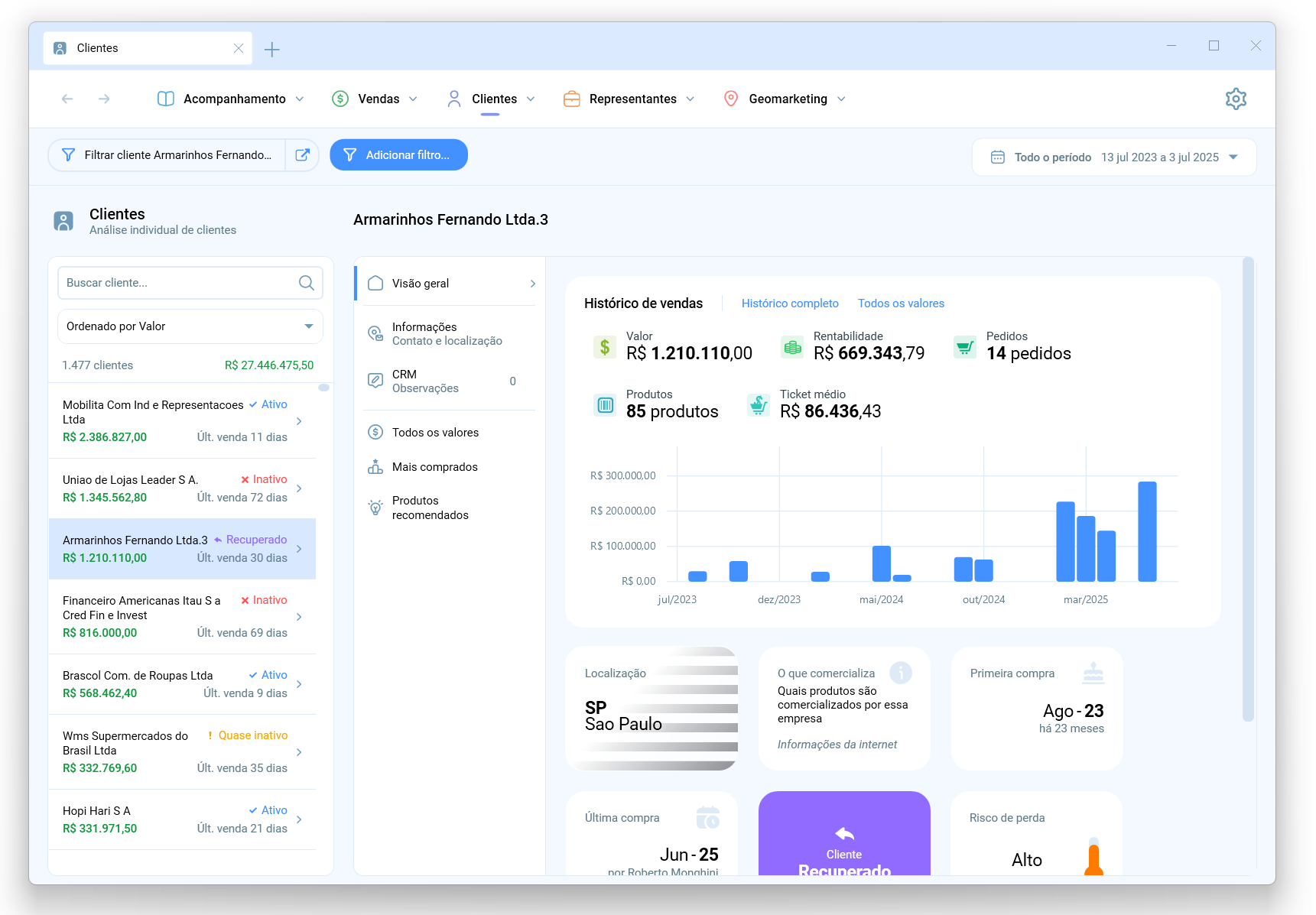The image size is (1316, 915).
Task: Open the Histórico completo link
Action: pos(790,303)
